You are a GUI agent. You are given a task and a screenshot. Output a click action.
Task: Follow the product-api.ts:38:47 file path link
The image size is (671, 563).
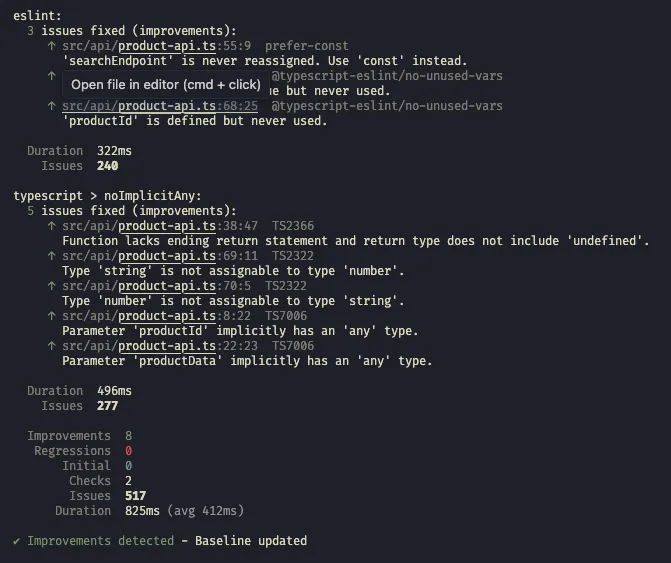(x=160, y=226)
